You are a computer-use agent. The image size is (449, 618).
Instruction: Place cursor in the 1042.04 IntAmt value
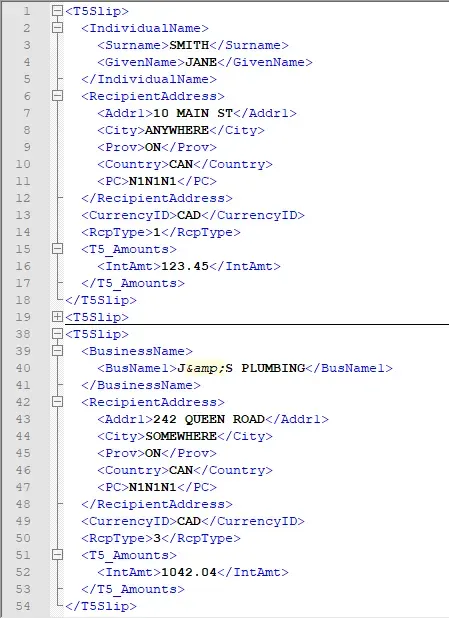(x=189, y=572)
